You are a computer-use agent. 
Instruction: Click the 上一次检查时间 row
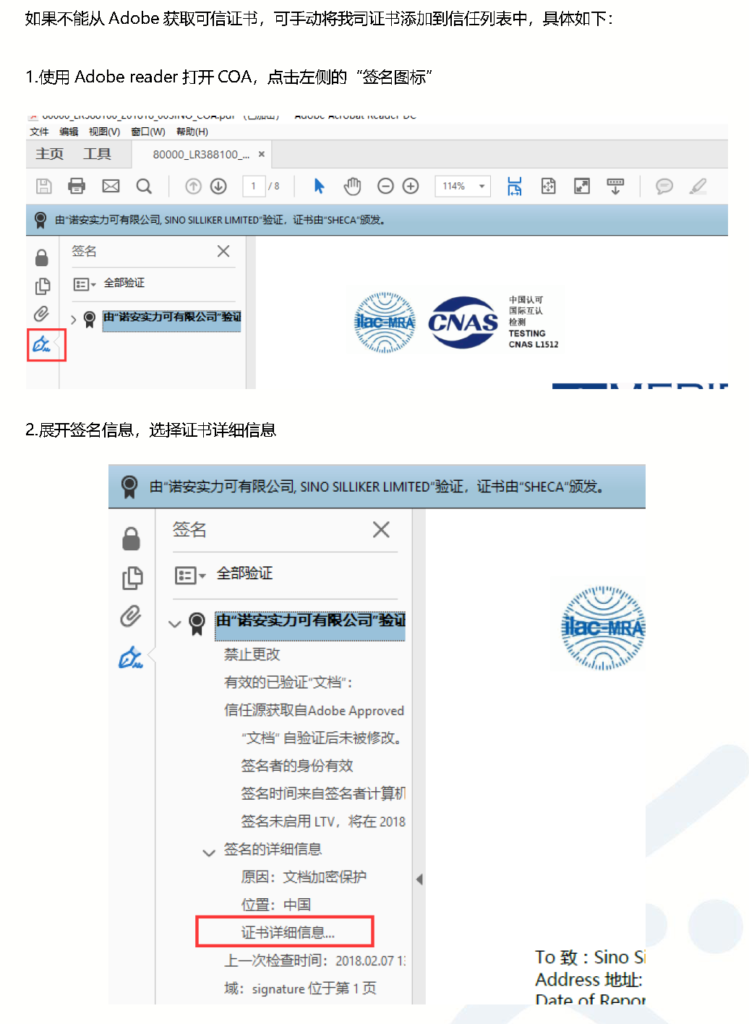315,961
